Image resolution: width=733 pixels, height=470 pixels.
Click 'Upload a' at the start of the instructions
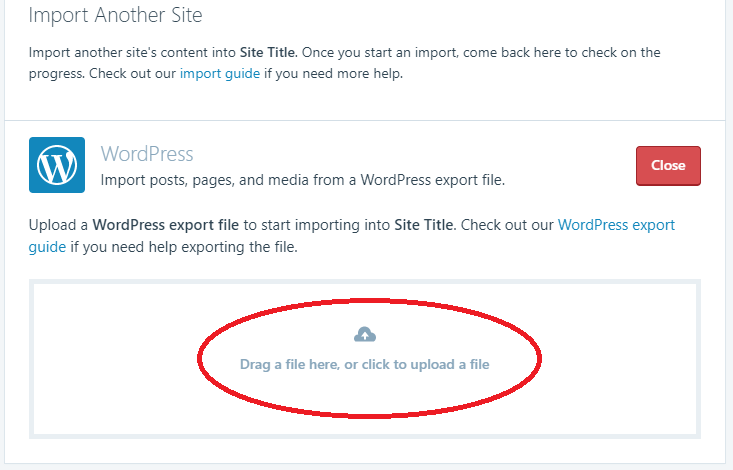click(58, 225)
